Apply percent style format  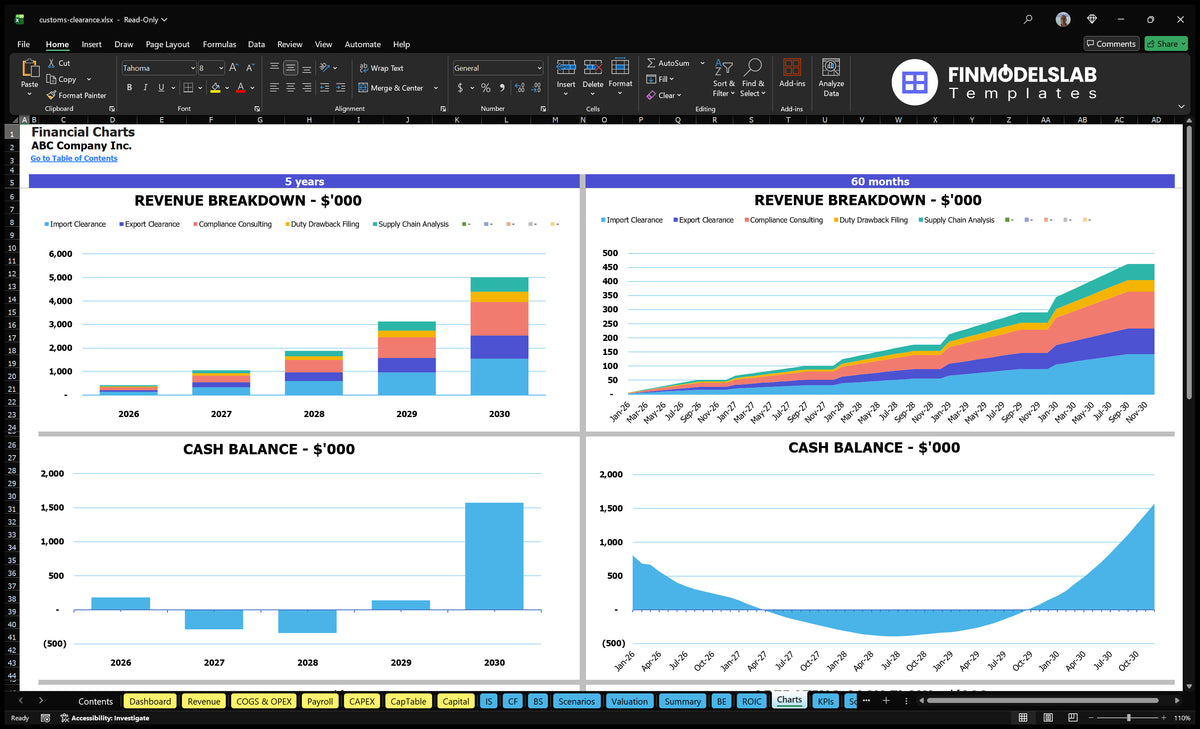tap(486, 88)
